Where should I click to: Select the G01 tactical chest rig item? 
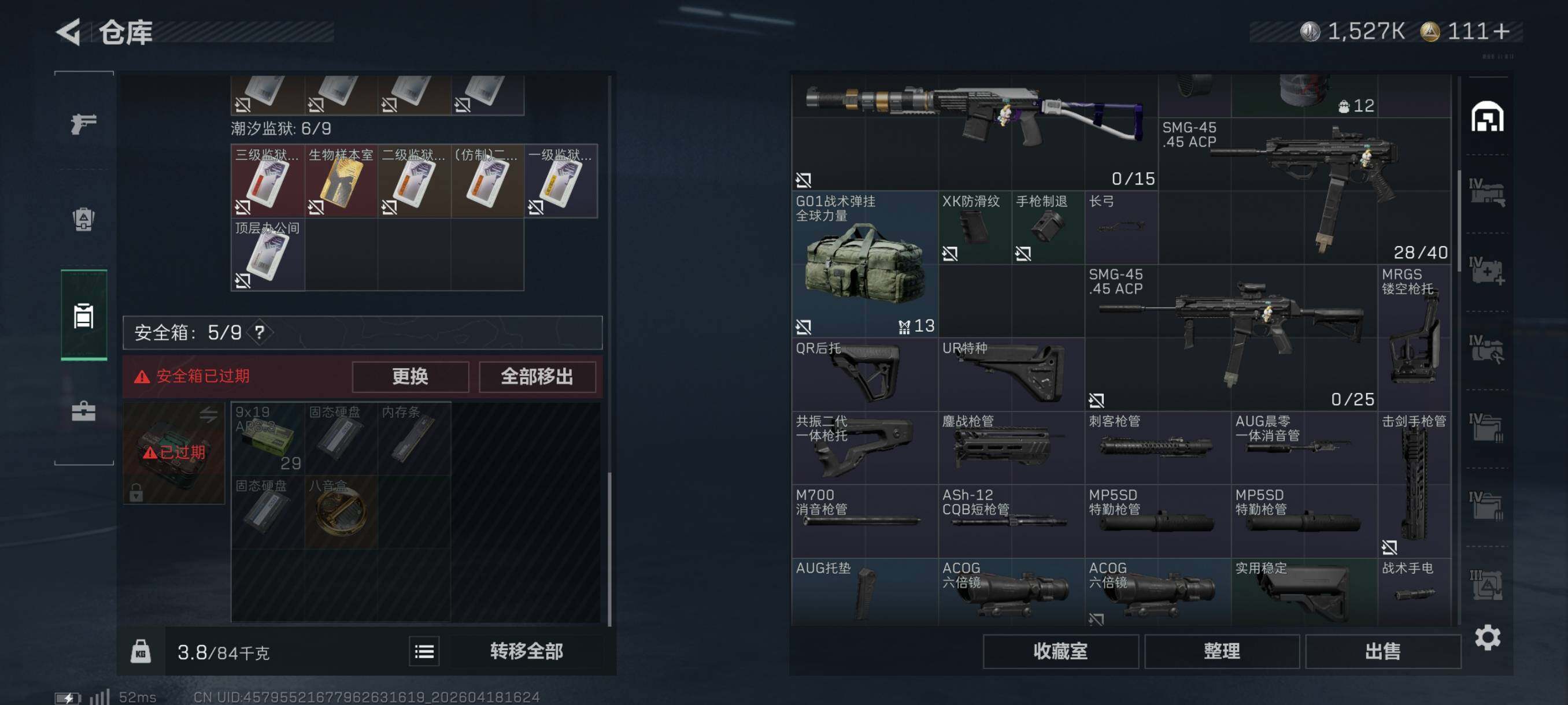point(864,264)
